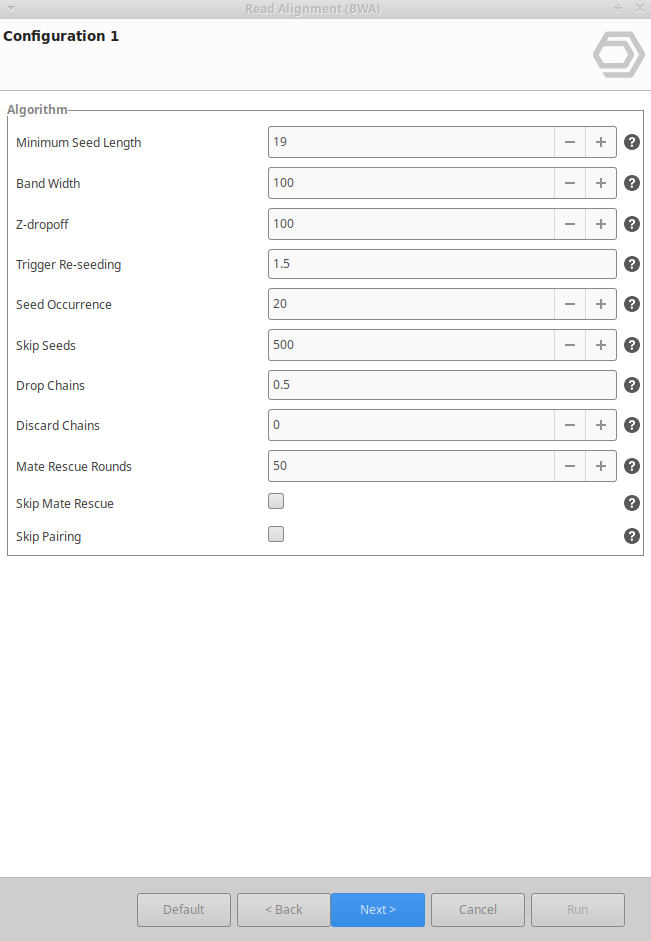Decrease the Band Width value

click(x=569, y=183)
